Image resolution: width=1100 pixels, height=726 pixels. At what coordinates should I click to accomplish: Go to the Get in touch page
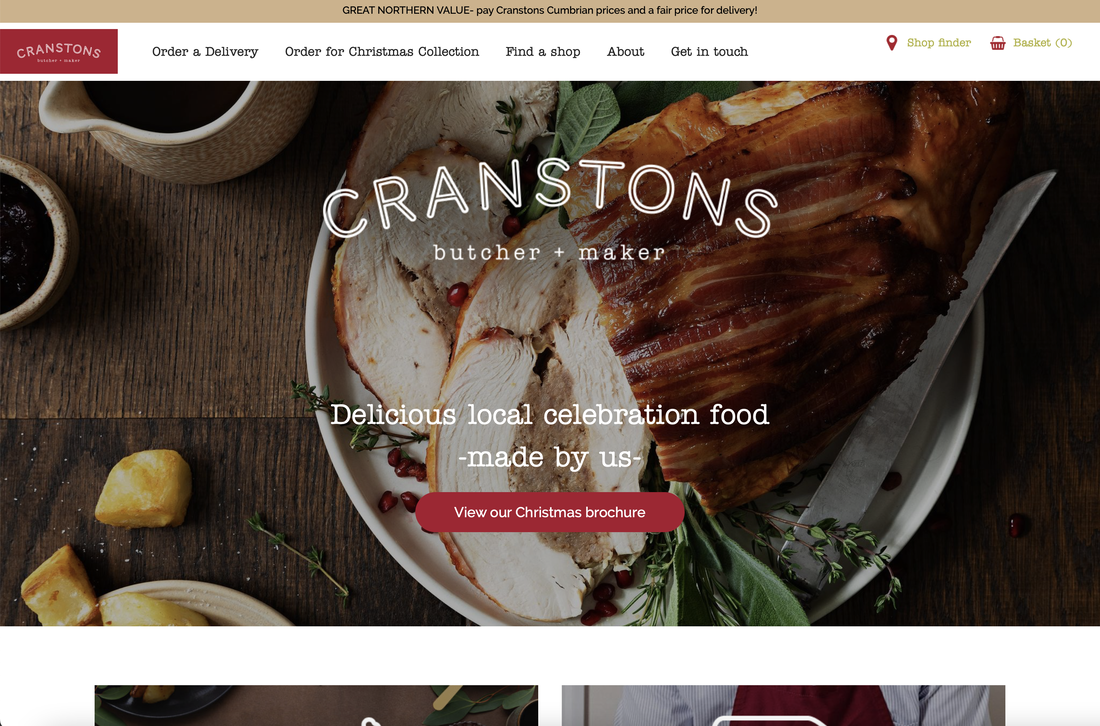[709, 51]
